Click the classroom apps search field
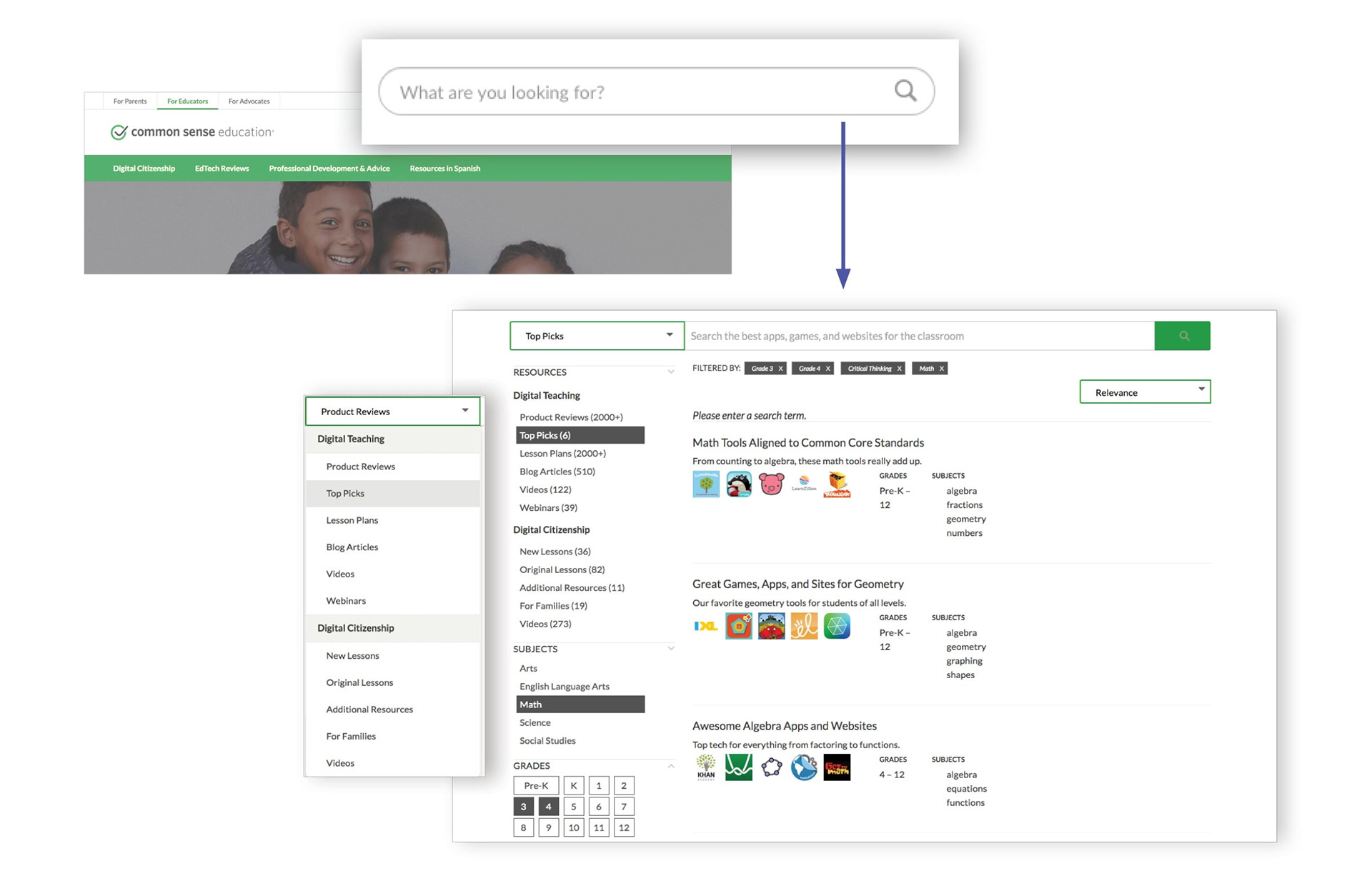This screenshot has height=886, width=1372. pos(919,336)
